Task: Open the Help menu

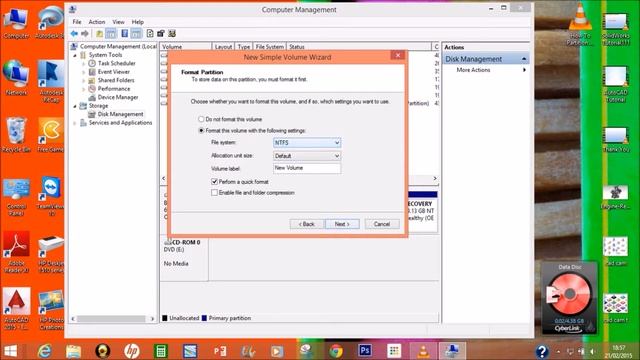Action: pyautogui.click(x=138, y=22)
